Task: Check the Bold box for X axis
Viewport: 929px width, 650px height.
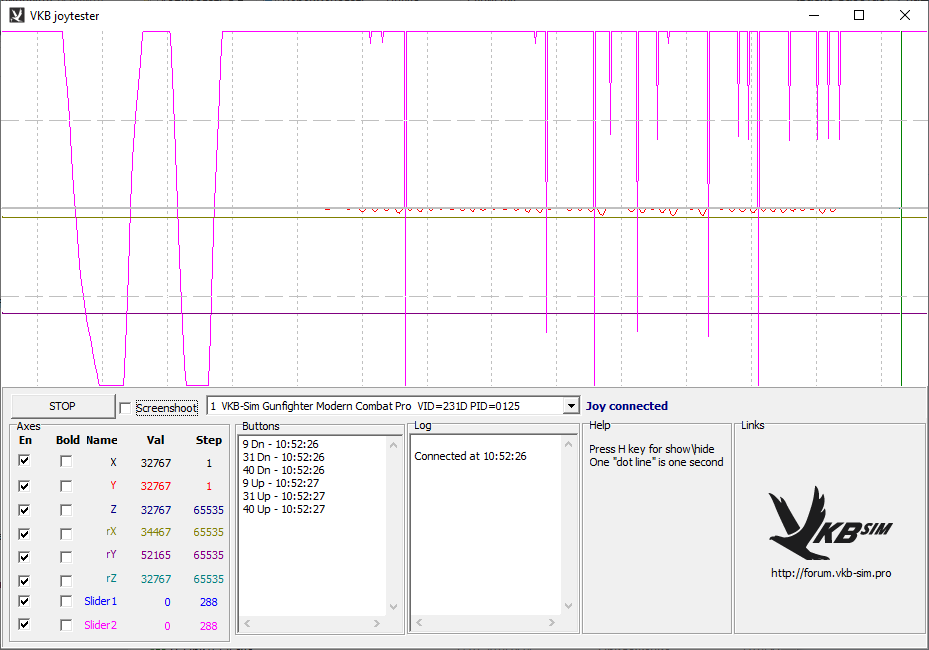Action: (x=66, y=461)
